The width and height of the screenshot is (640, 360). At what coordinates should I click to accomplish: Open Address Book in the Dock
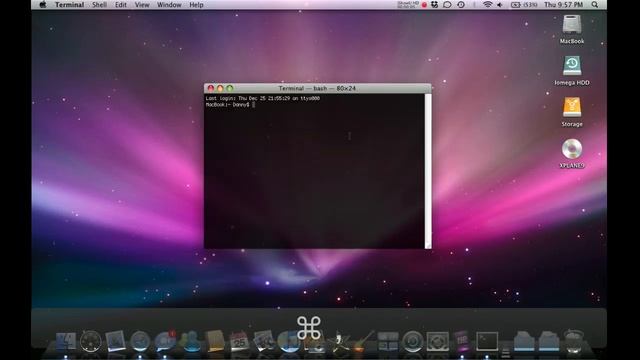(x=215, y=341)
